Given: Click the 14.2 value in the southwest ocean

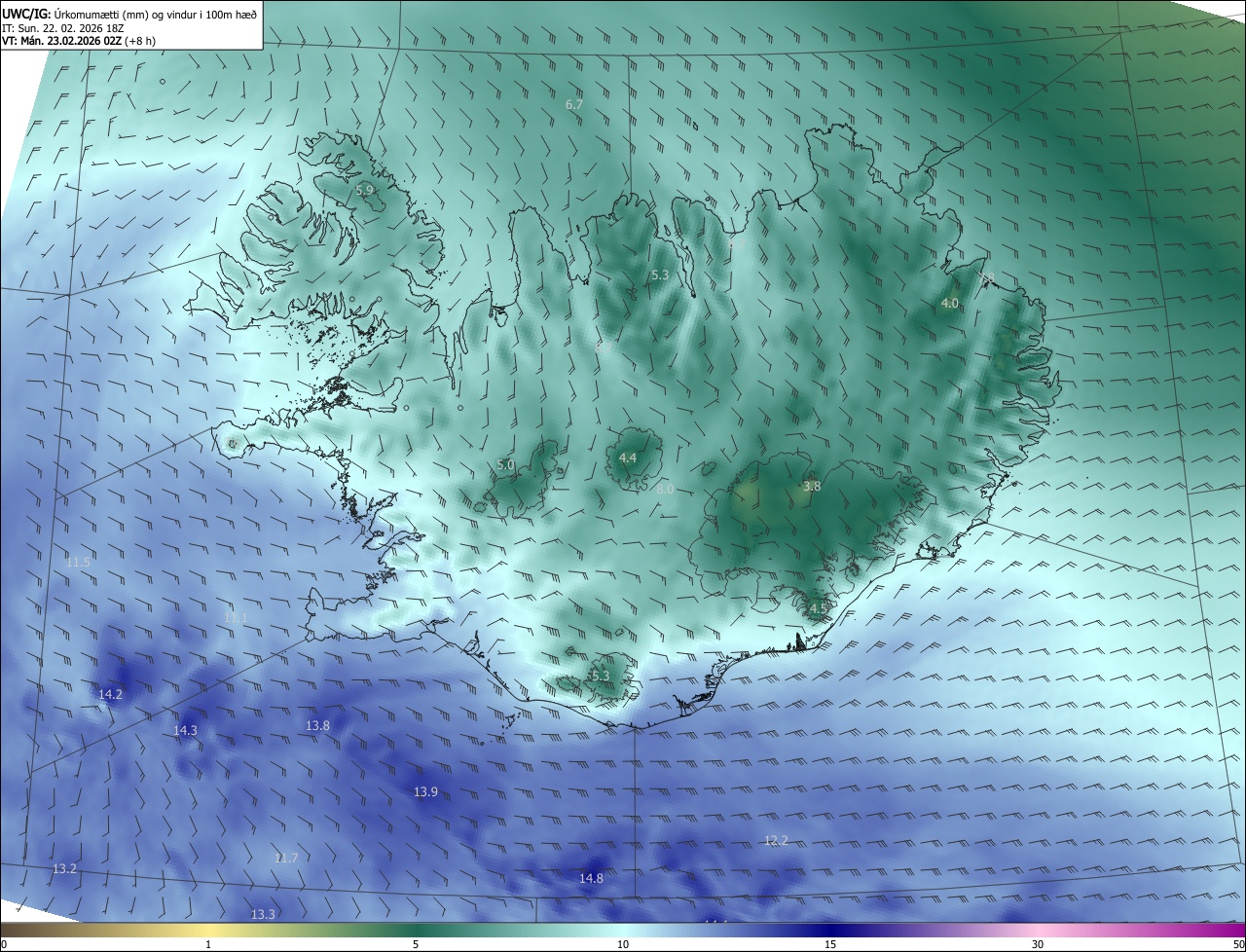Looking at the screenshot, I should [111, 694].
